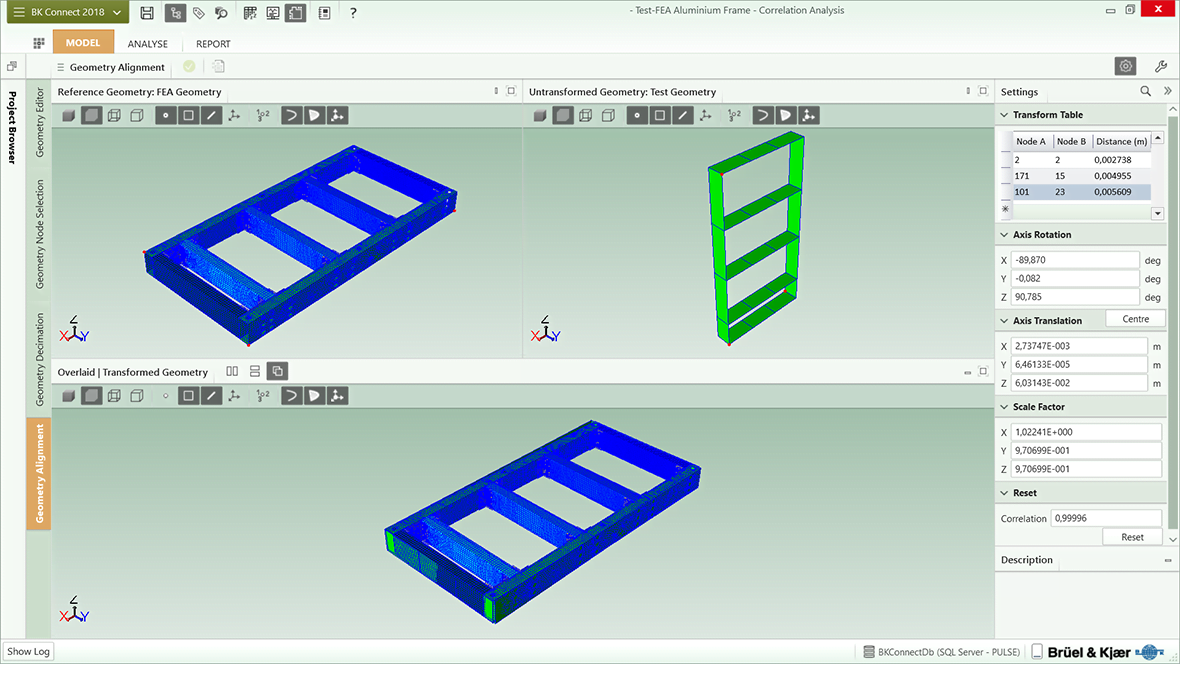The image size is (1180, 674).
Task: Click the Axis Rotation X input field
Action: coord(1074,260)
